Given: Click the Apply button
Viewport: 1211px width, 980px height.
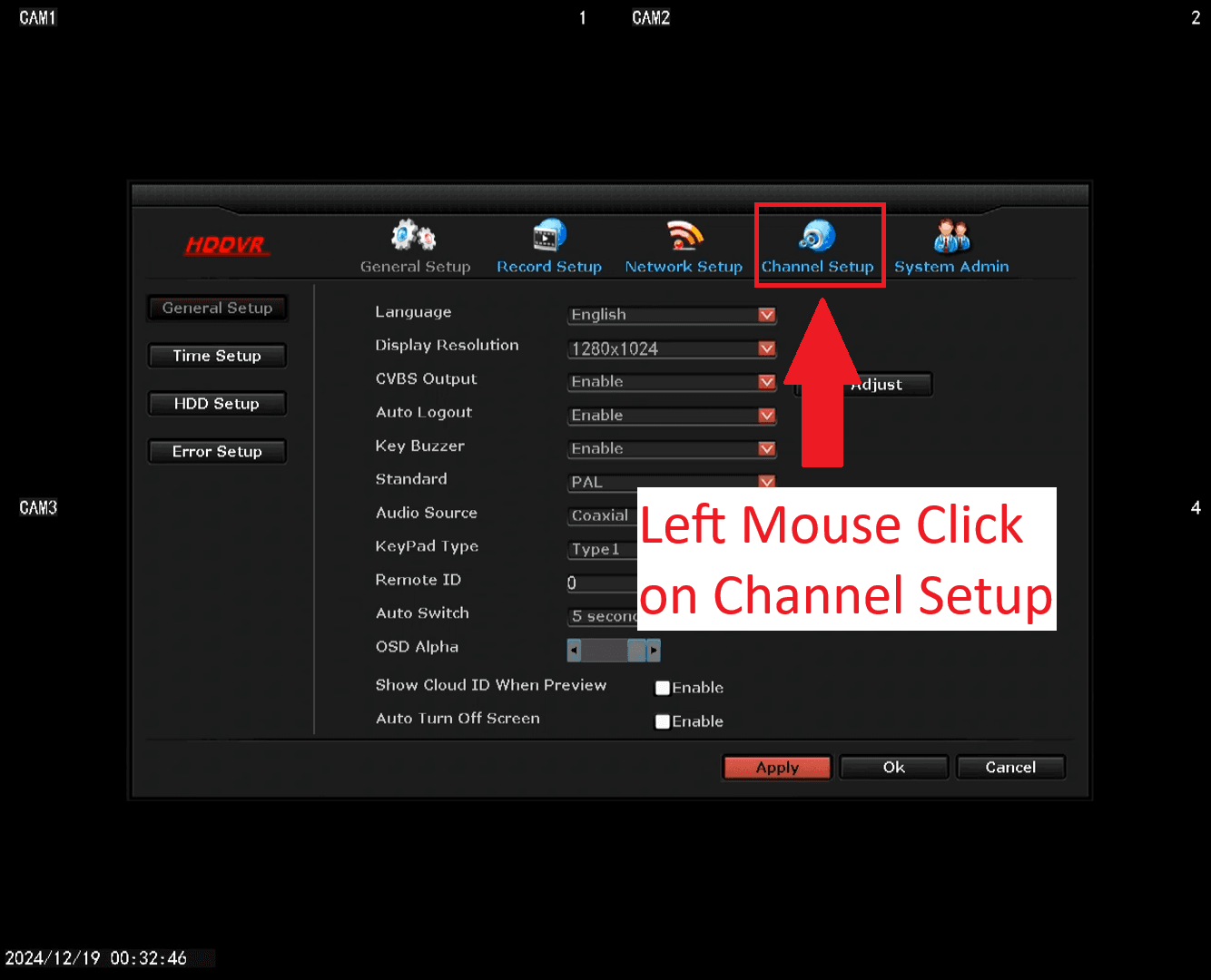Looking at the screenshot, I should (x=777, y=768).
